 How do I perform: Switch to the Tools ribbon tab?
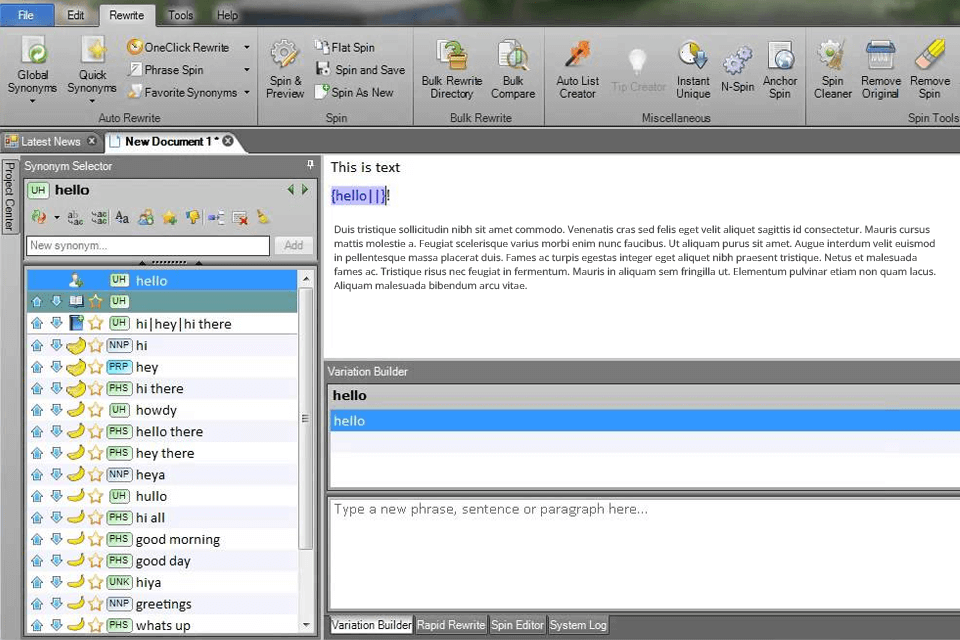point(181,15)
